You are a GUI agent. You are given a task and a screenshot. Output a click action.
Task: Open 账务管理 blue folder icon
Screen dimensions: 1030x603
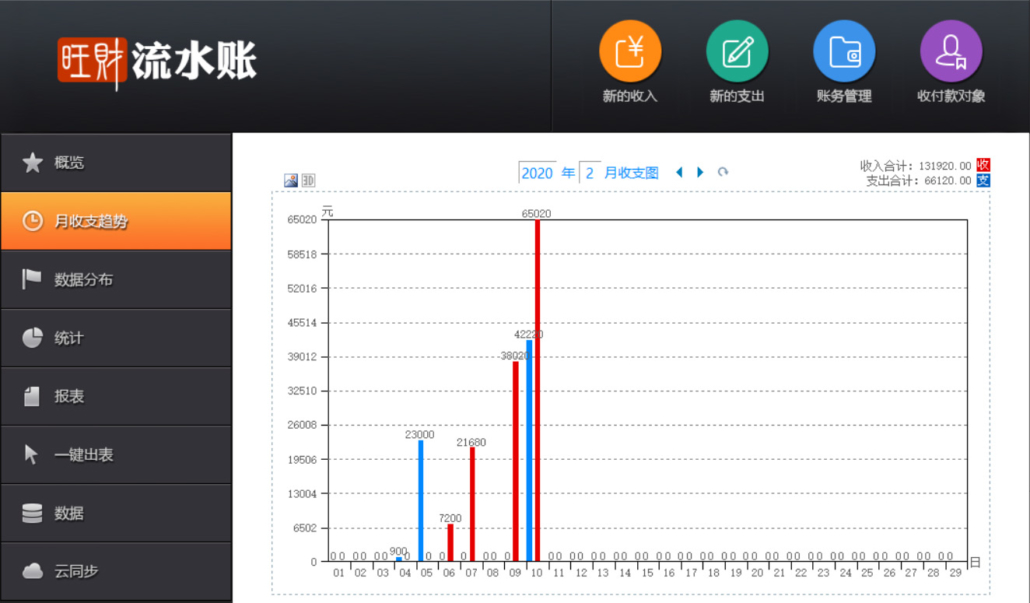[x=844, y=51]
